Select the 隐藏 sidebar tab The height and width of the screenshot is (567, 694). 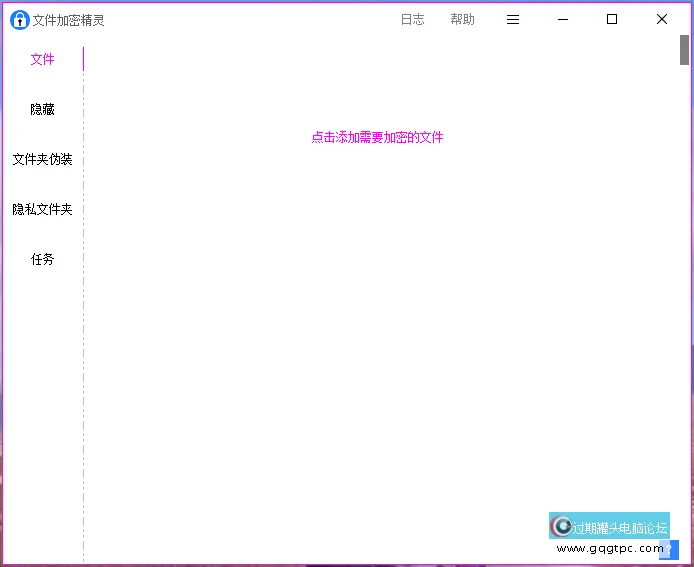pyautogui.click(x=42, y=110)
